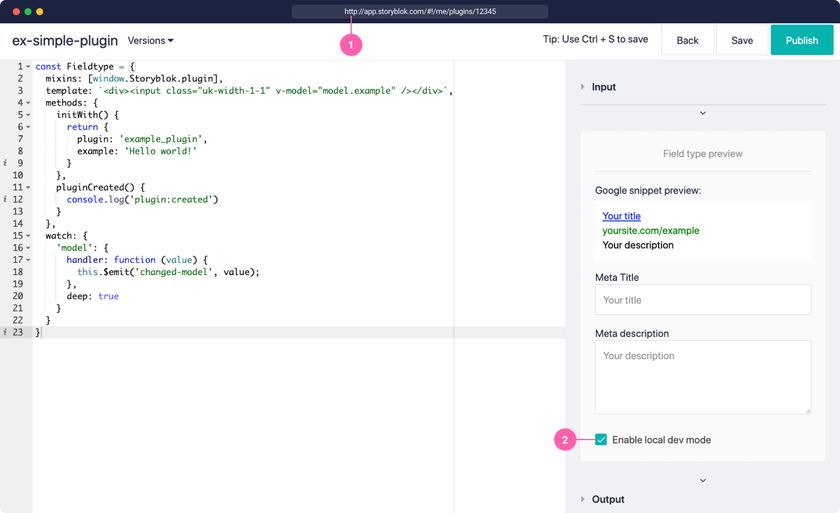Click the red close window button
Screen dimensions: 840x513
coord(16,11)
